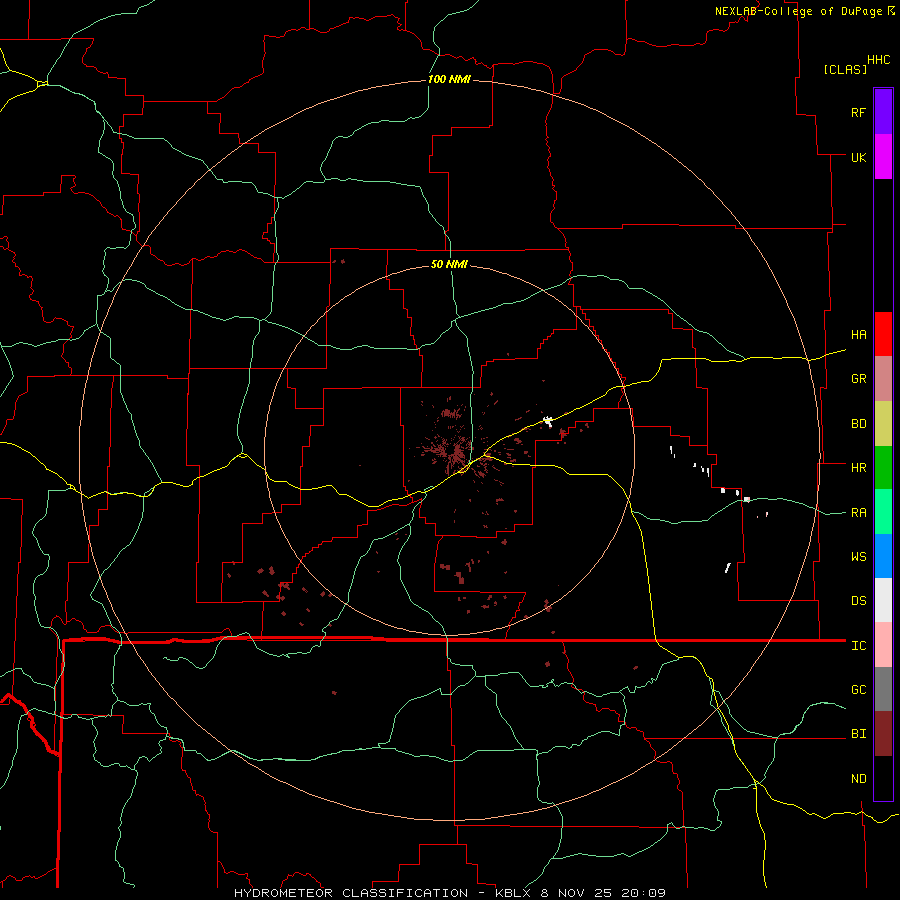The height and width of the screenshot is (900, 900).
Task: Click the DS legend label
Action: coord(858,601)
